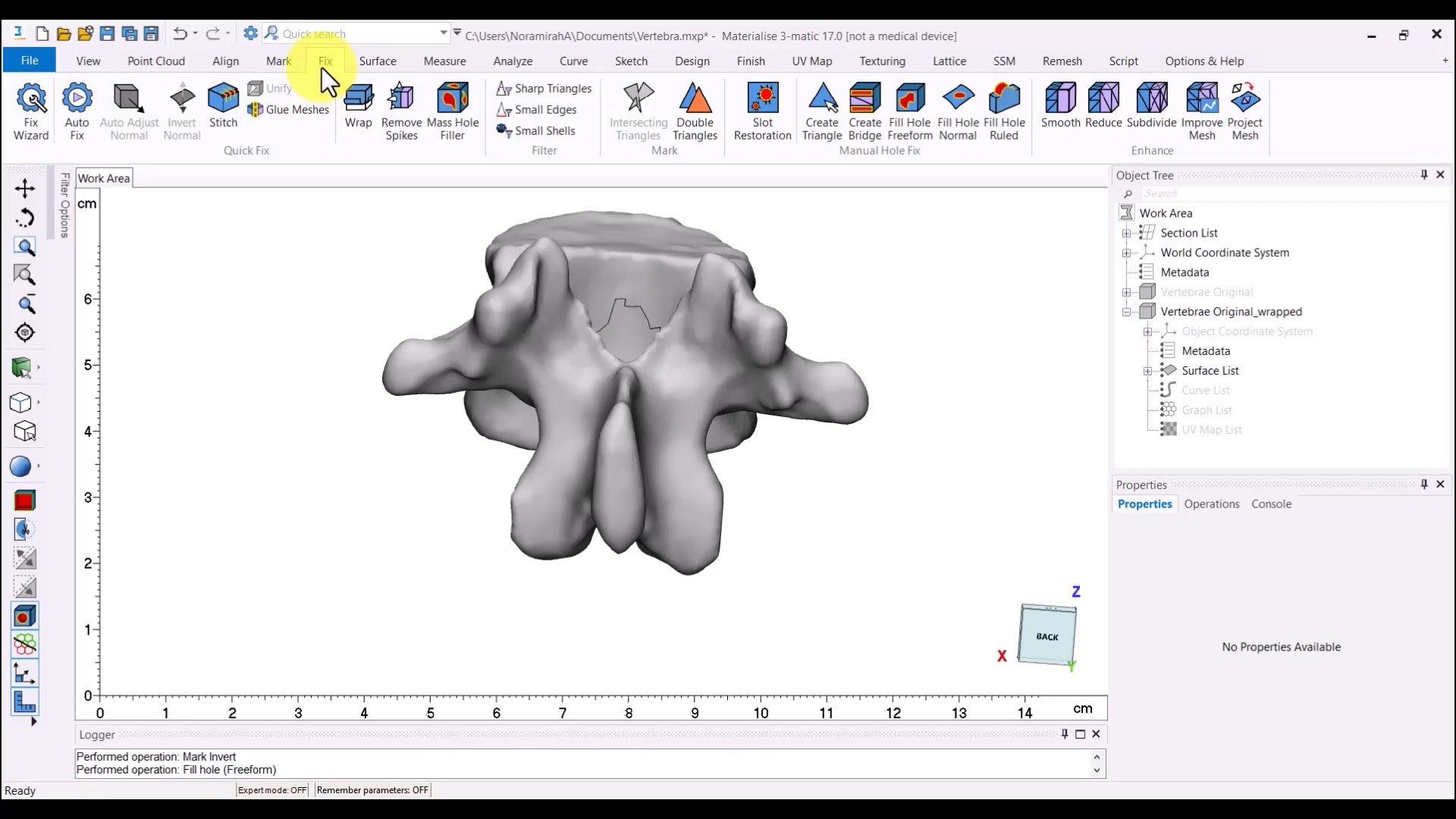Activate the rotate view tool in left toolbar
Image resolution: width=1456 pixels, height=819 pixels.
pyautogui.click(x=25, y=218)
